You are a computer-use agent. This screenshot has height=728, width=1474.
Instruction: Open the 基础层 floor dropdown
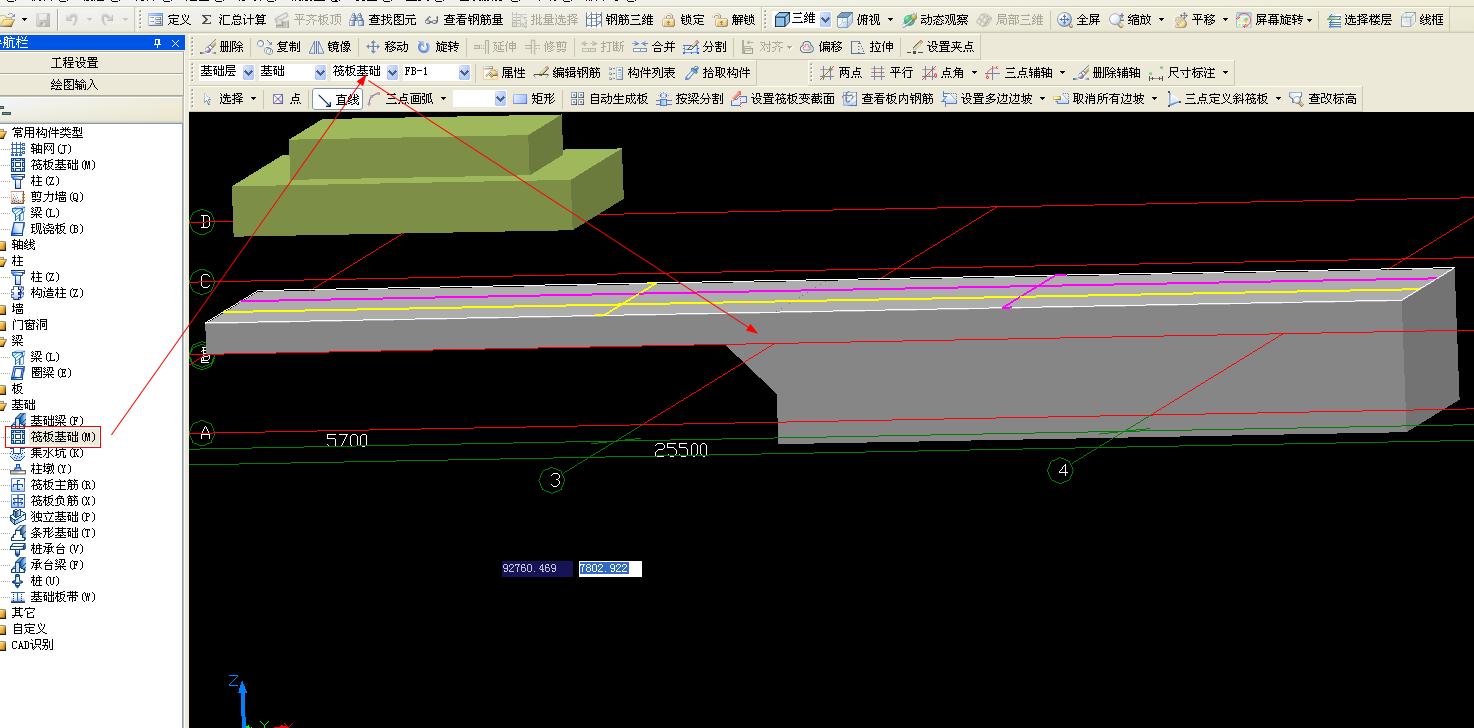coord(248,73)
